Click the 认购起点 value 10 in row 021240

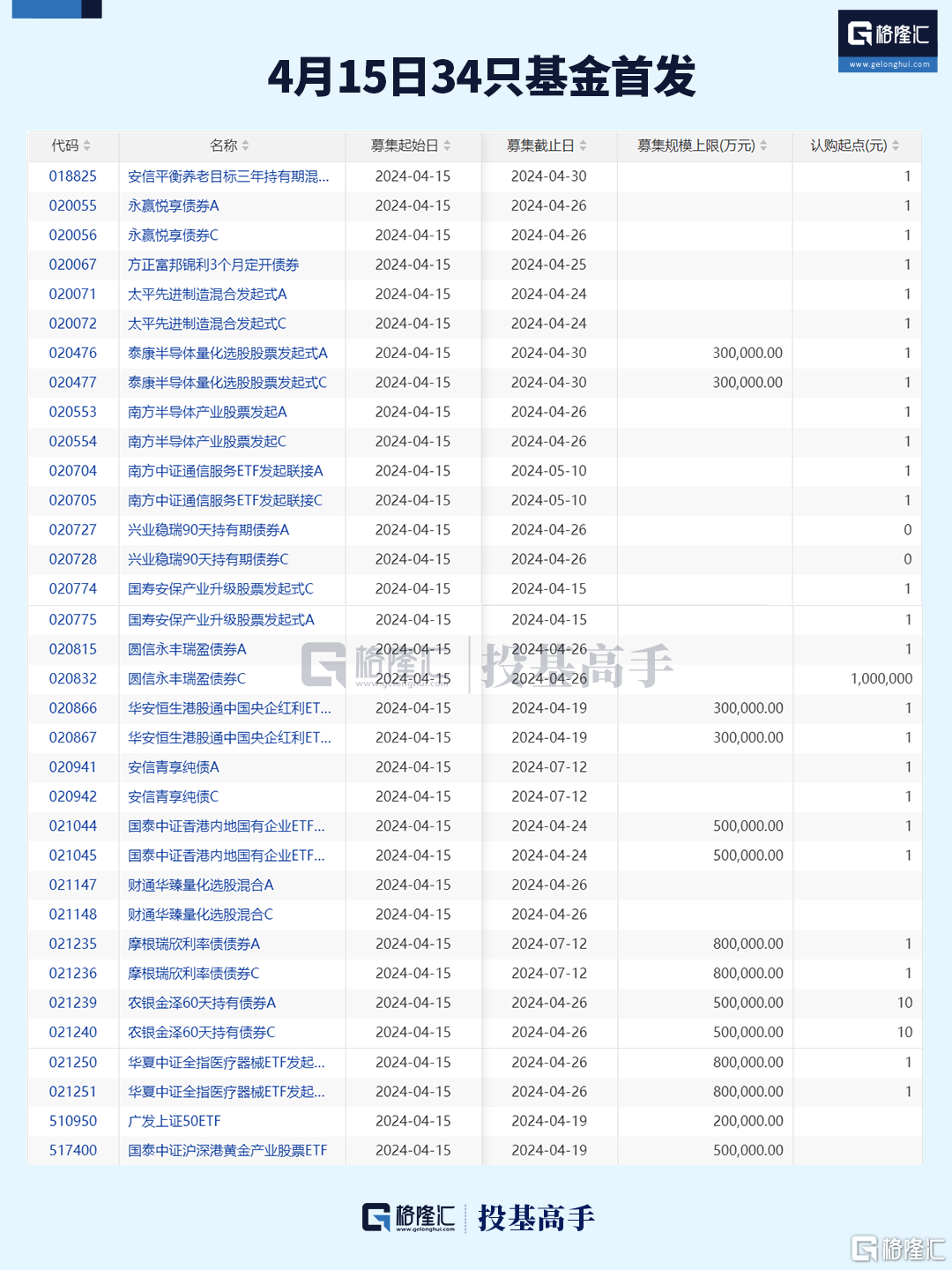(x=905, y=1032)
